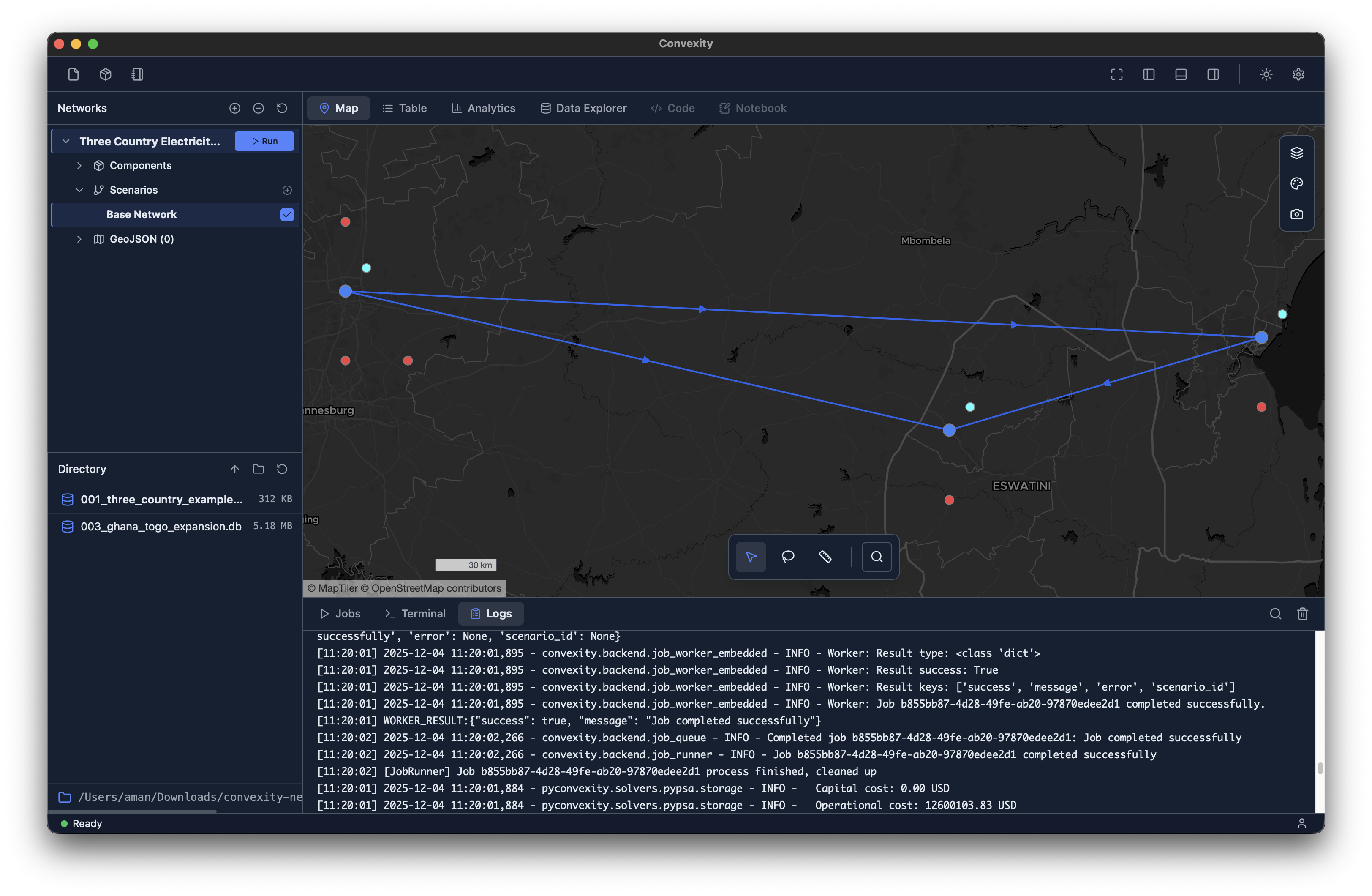This screenshot has height=896, width=1372.
Task: Open the map layers panel icon
Action: click(1296, 153)
